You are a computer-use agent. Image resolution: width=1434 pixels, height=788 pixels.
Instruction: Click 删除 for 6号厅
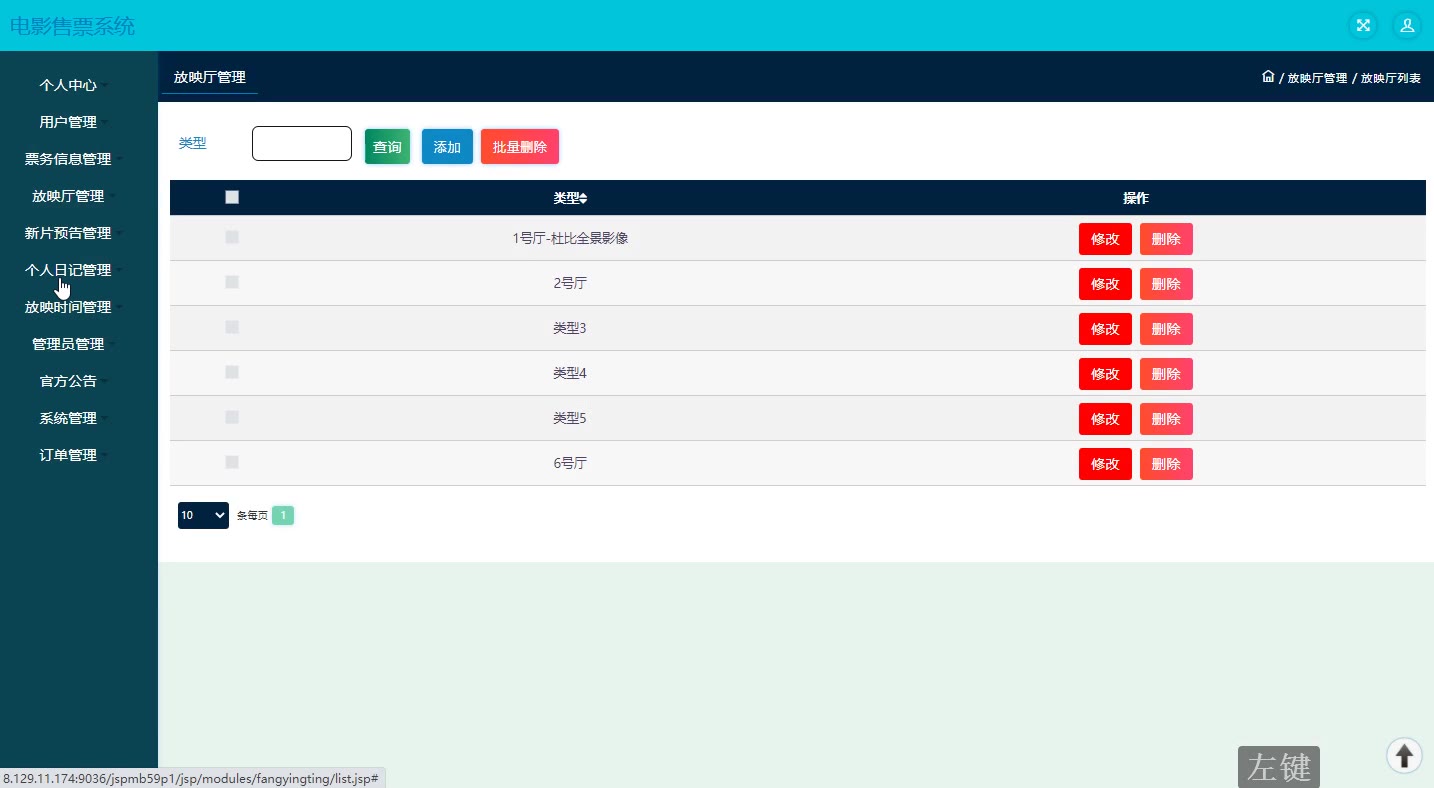(1166, 464)
